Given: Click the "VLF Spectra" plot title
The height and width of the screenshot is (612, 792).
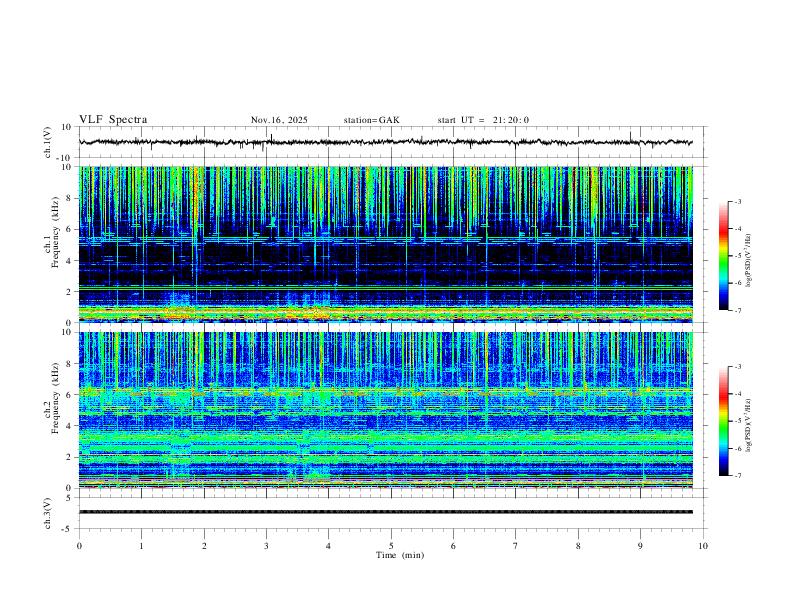Looking at the screenshot, I should (113, 120).
